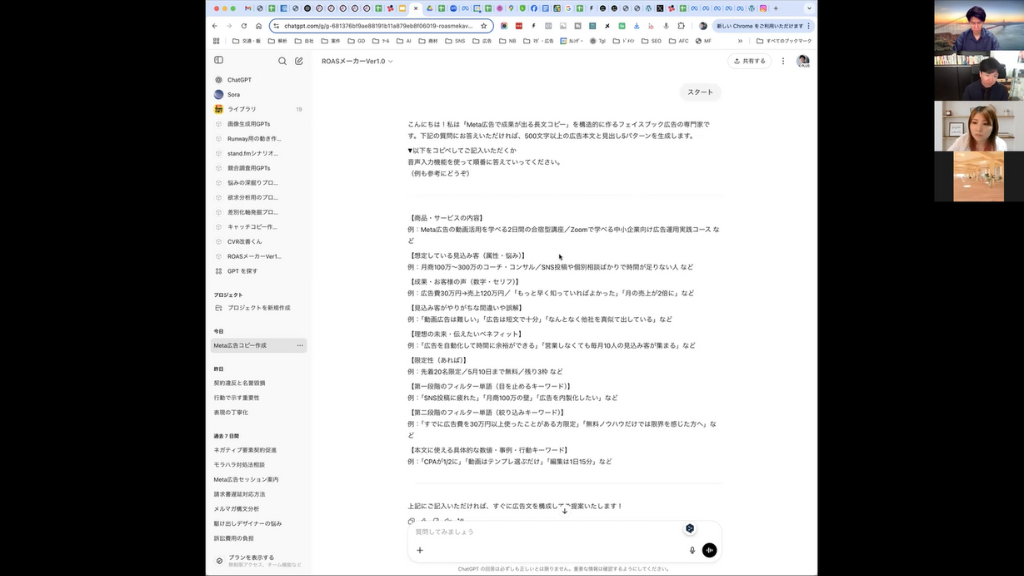The width and height of the screenshot is (1024, 576).
Task: Open the ROASメーカーVer1.0 model dropdown in the header
Action: coord(357,61)
